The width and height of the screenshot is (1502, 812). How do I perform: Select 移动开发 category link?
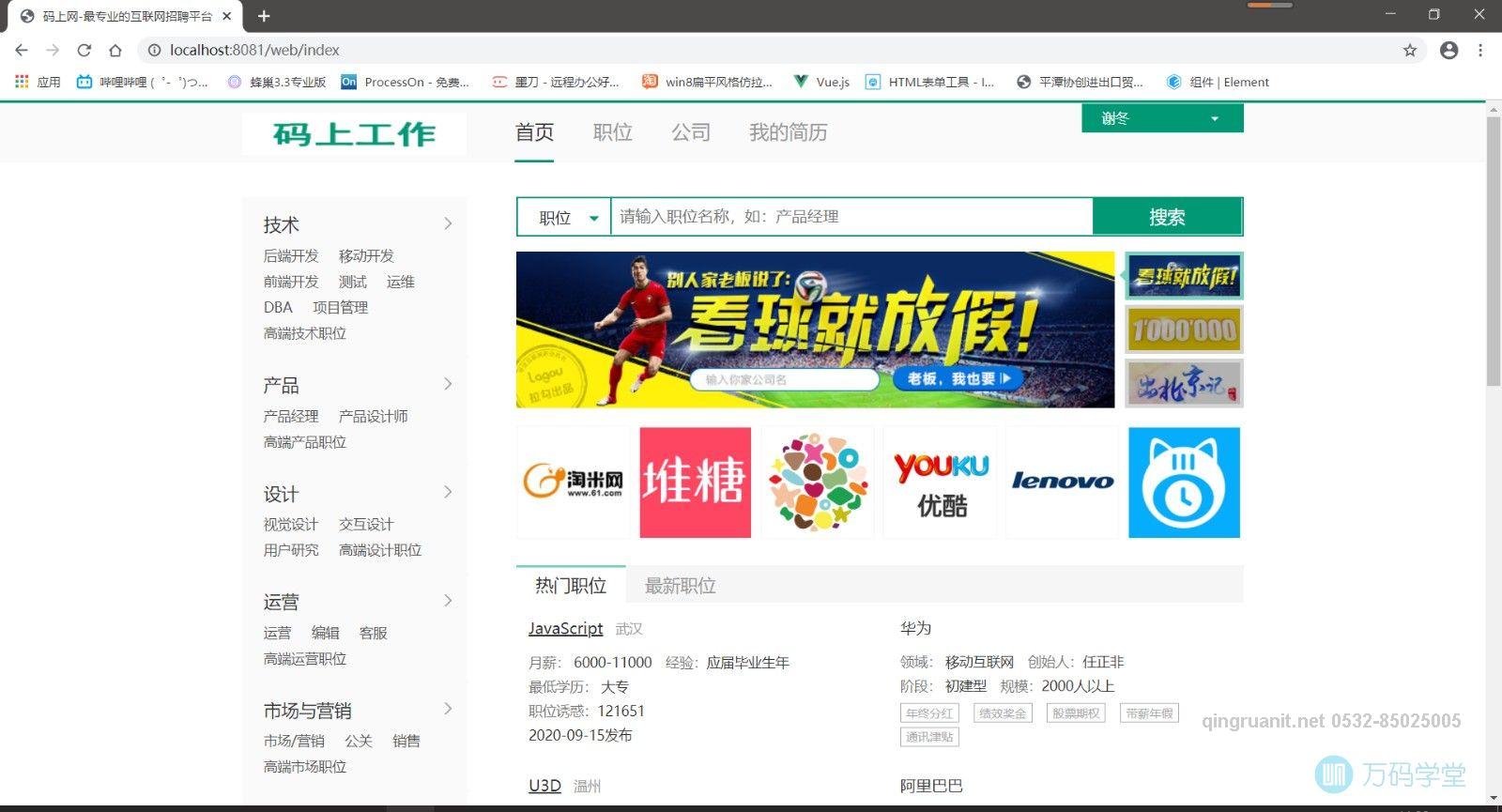click(x=366, y=255)
